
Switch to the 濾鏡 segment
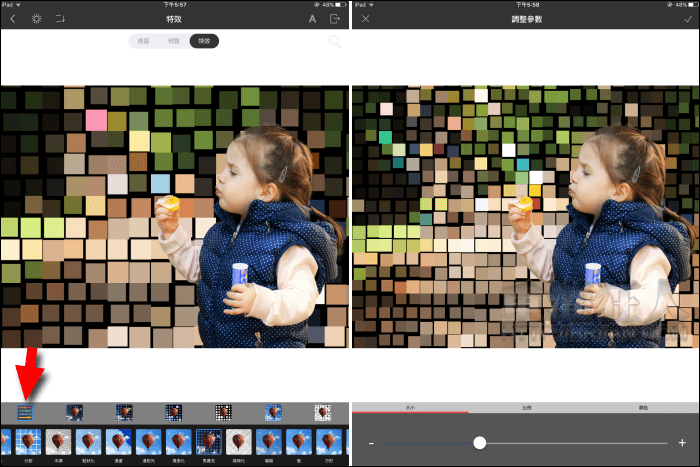tap(143, 41)
